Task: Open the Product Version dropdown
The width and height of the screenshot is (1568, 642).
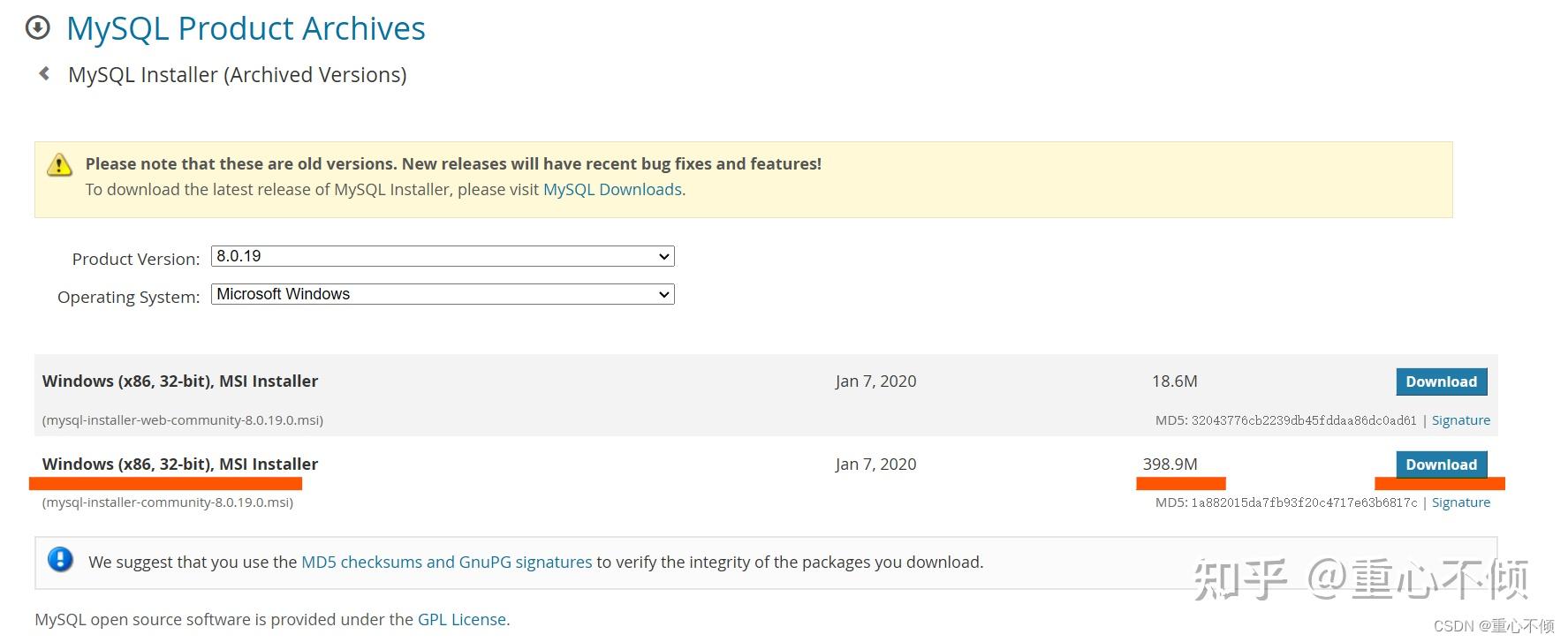Action: (443, 256)
